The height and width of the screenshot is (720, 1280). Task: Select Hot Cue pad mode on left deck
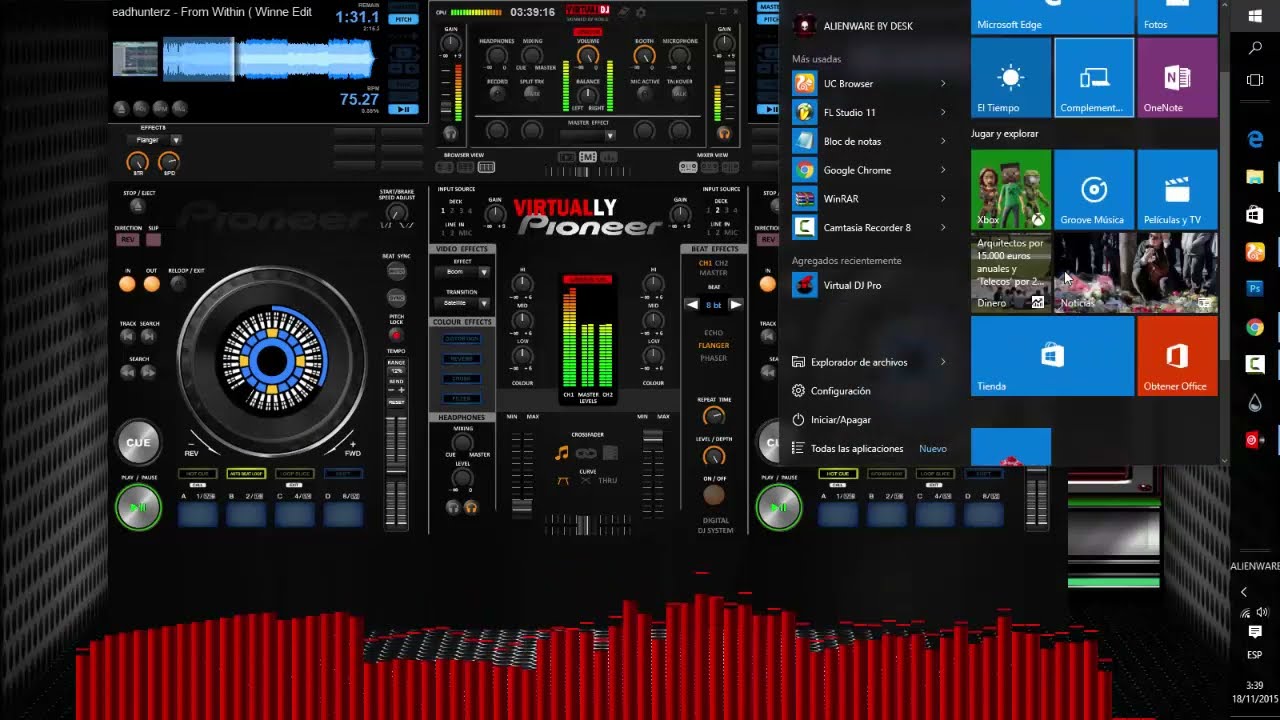[197, 473]
